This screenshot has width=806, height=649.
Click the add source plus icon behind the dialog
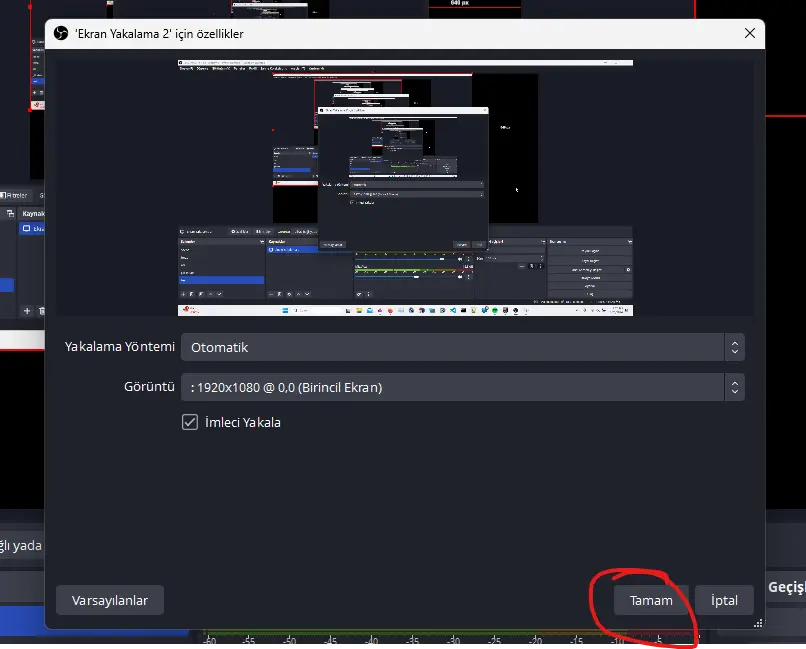27,311
